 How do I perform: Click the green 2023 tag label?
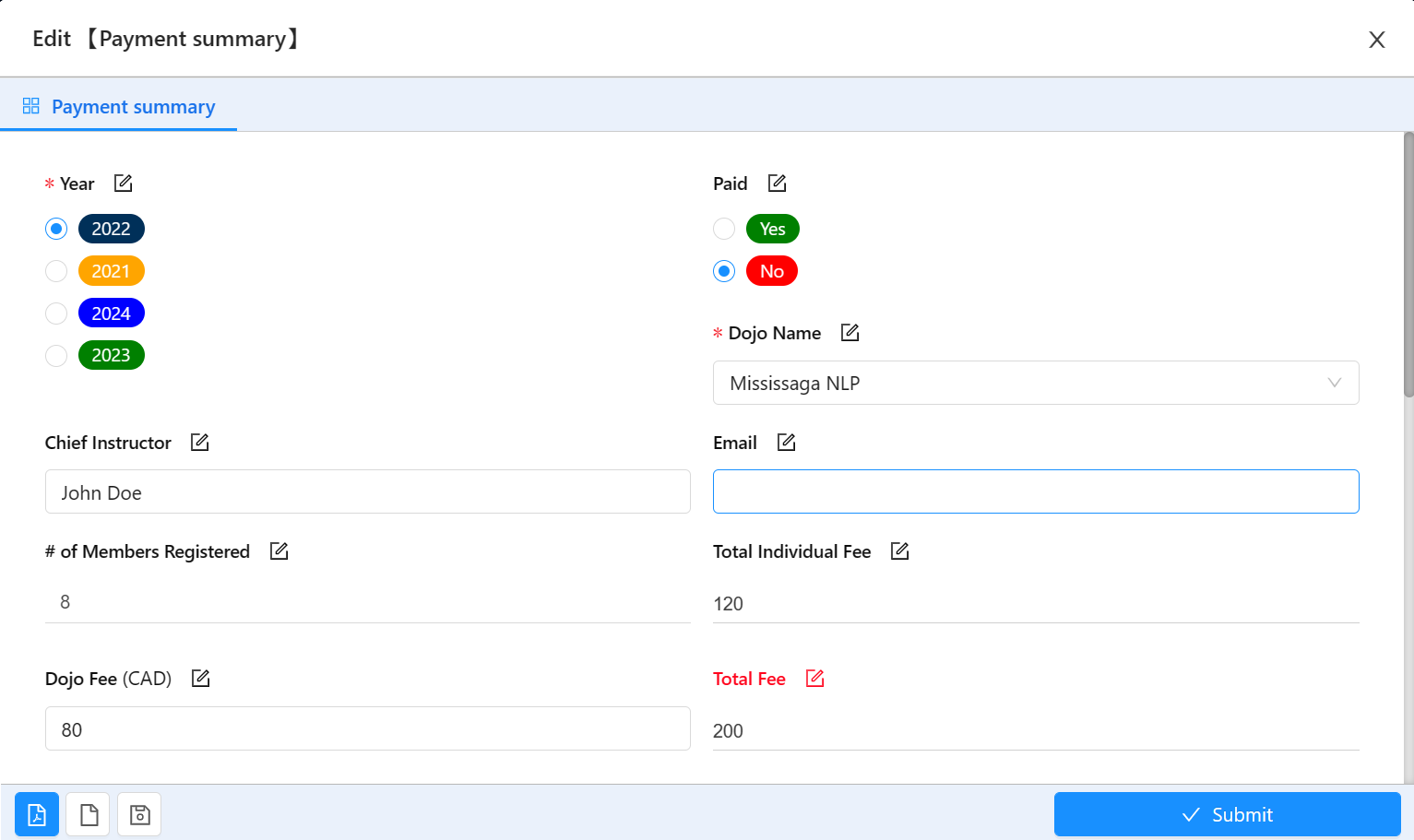pos(112,355)
